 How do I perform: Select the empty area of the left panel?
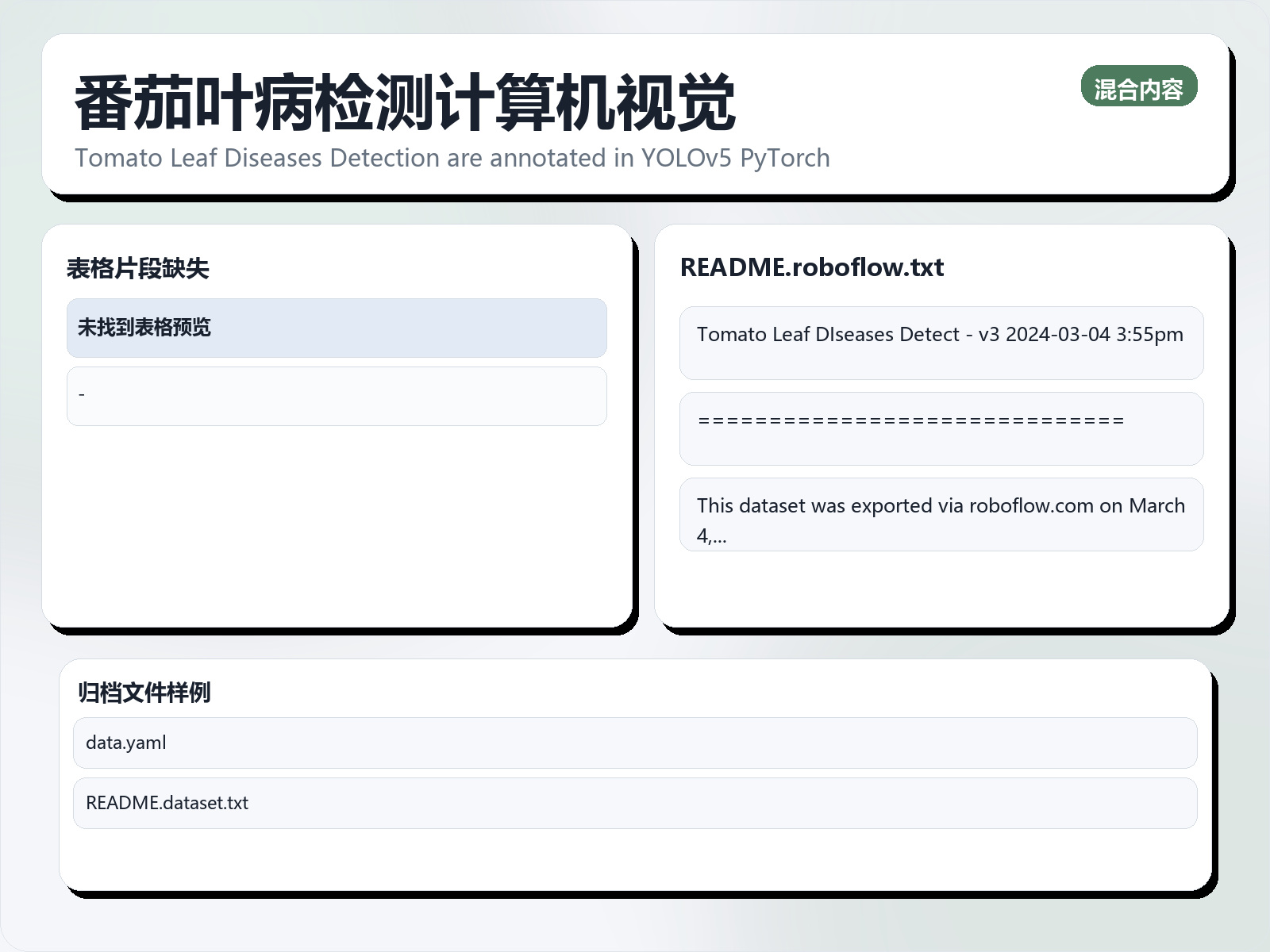(336, 532)
